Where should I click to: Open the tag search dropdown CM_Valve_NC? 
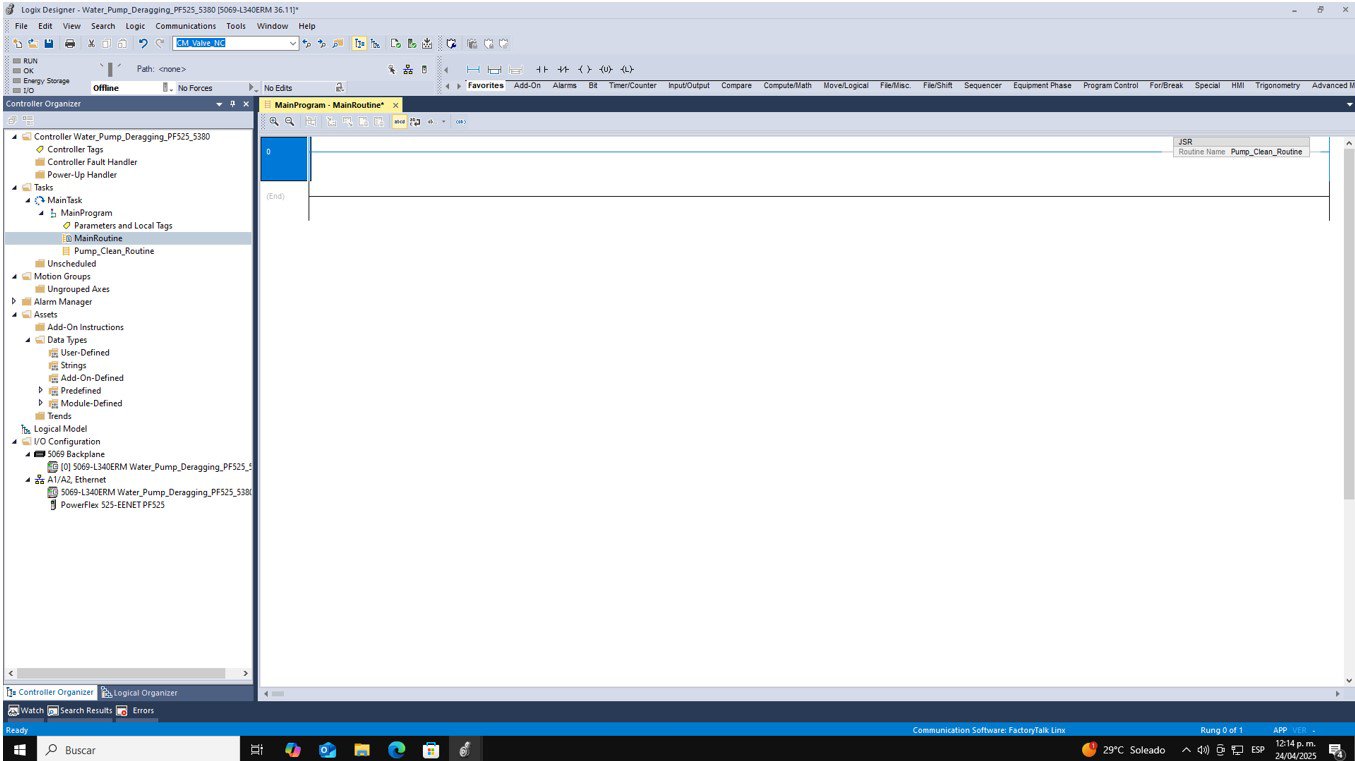coord(293,44)
